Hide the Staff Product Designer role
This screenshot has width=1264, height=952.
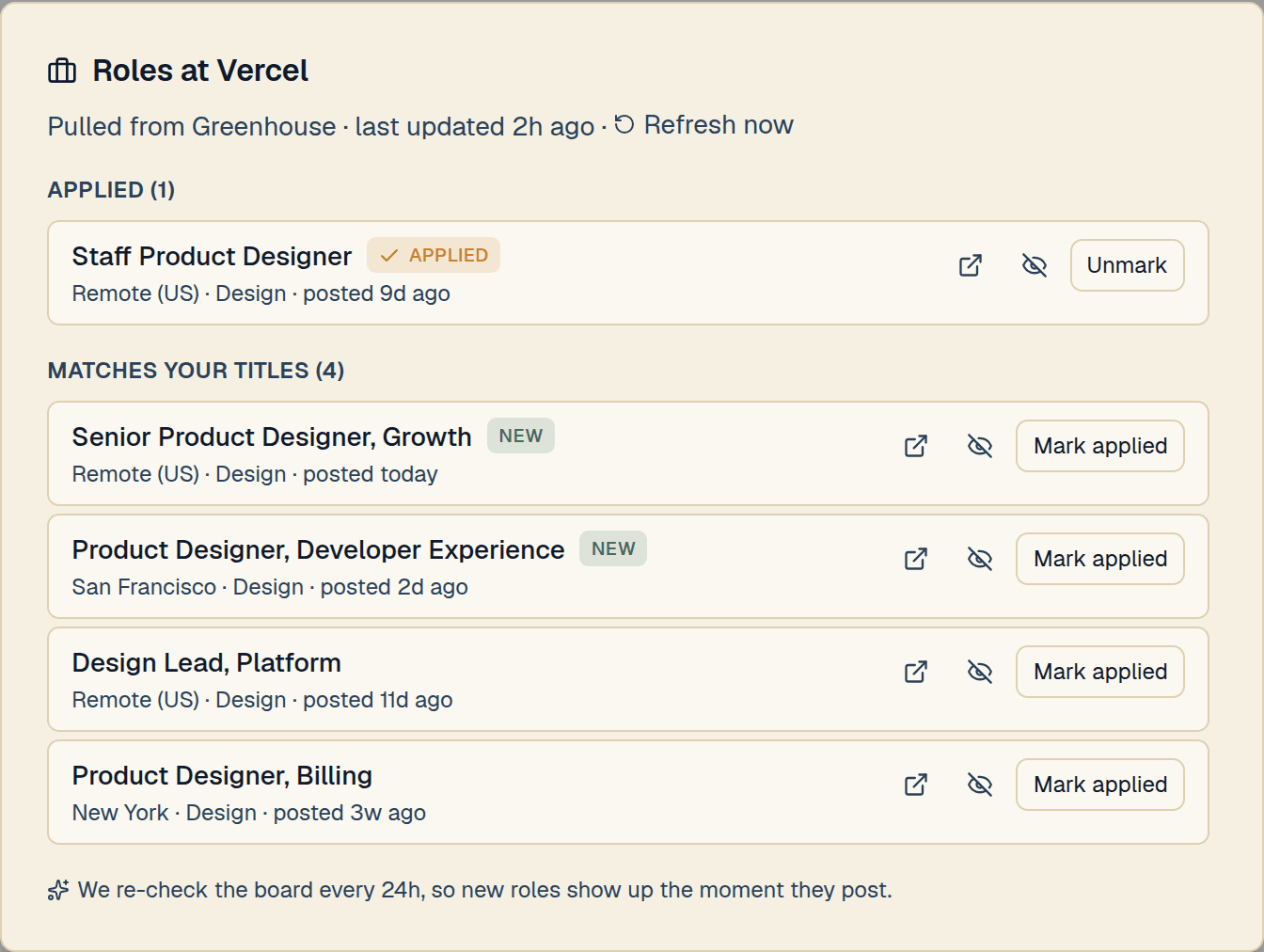pyautogui.click(x=1035, y=265)
